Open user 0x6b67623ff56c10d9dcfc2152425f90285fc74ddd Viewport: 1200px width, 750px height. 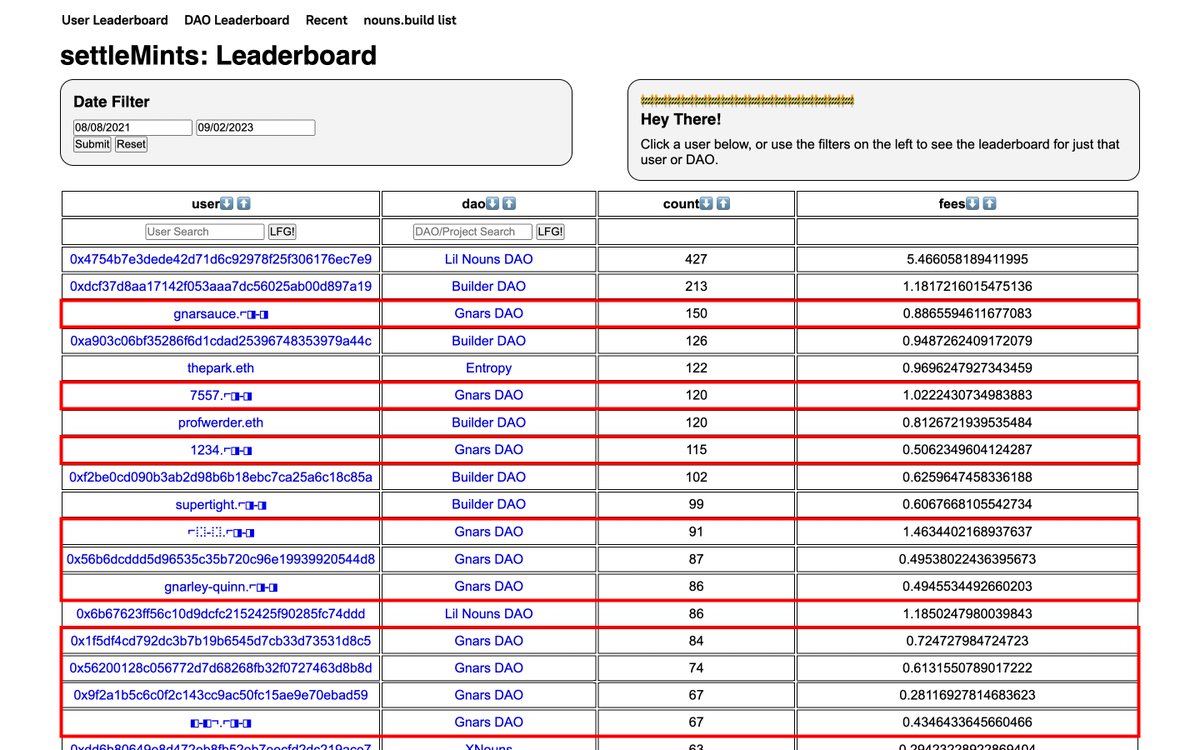[221, 613]
